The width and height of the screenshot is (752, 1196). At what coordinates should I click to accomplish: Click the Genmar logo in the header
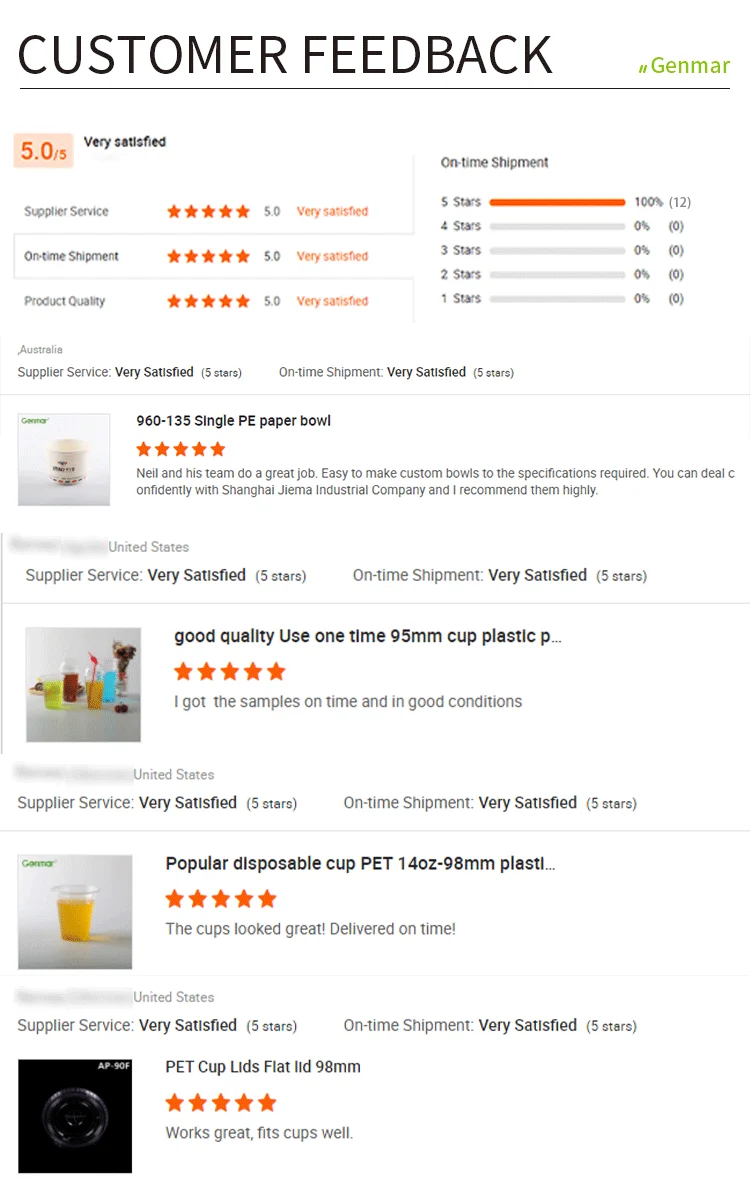pyautogui.click(x=684, y=66)
